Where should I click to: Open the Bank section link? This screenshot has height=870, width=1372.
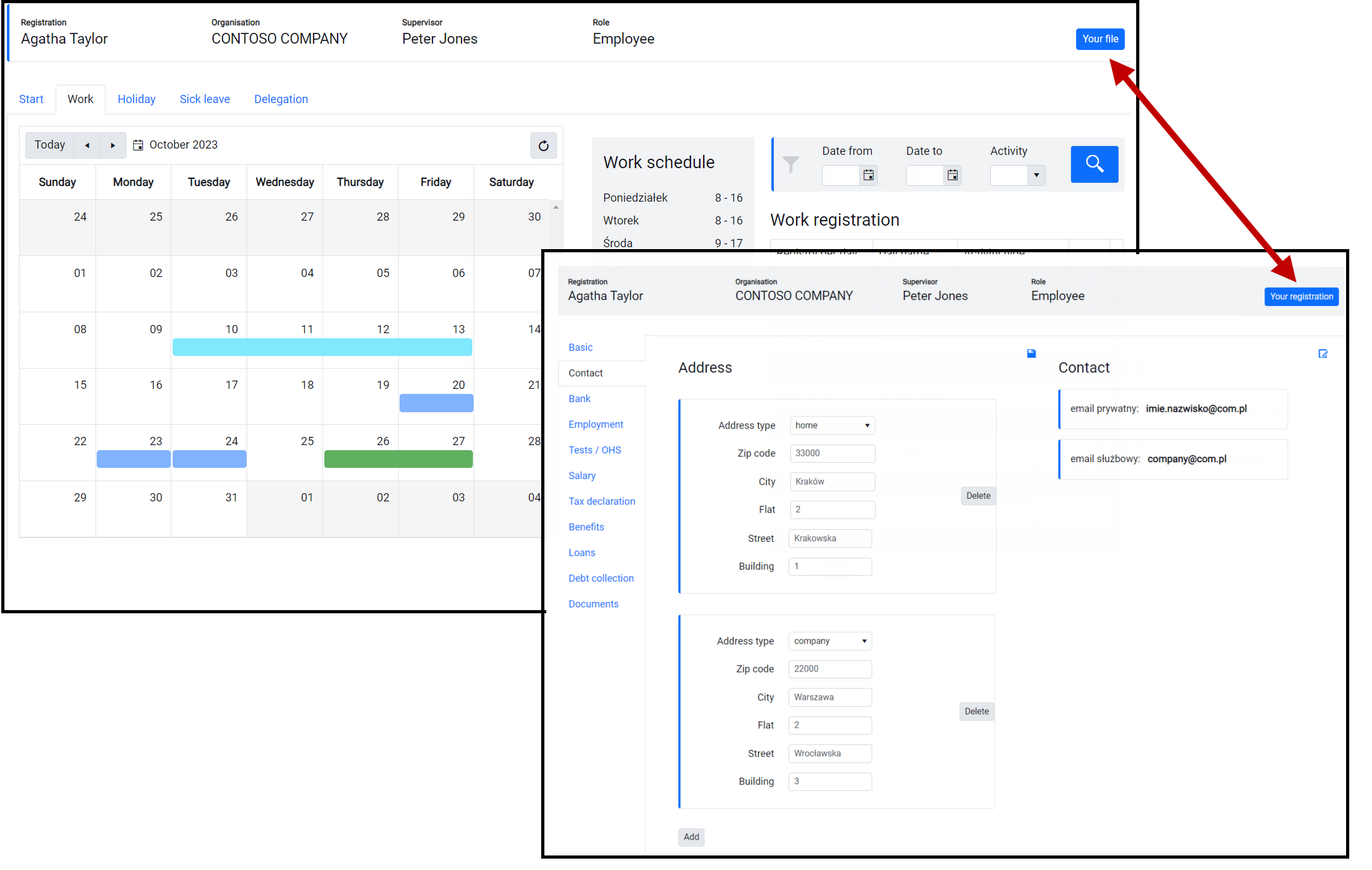tap(579, 398)
